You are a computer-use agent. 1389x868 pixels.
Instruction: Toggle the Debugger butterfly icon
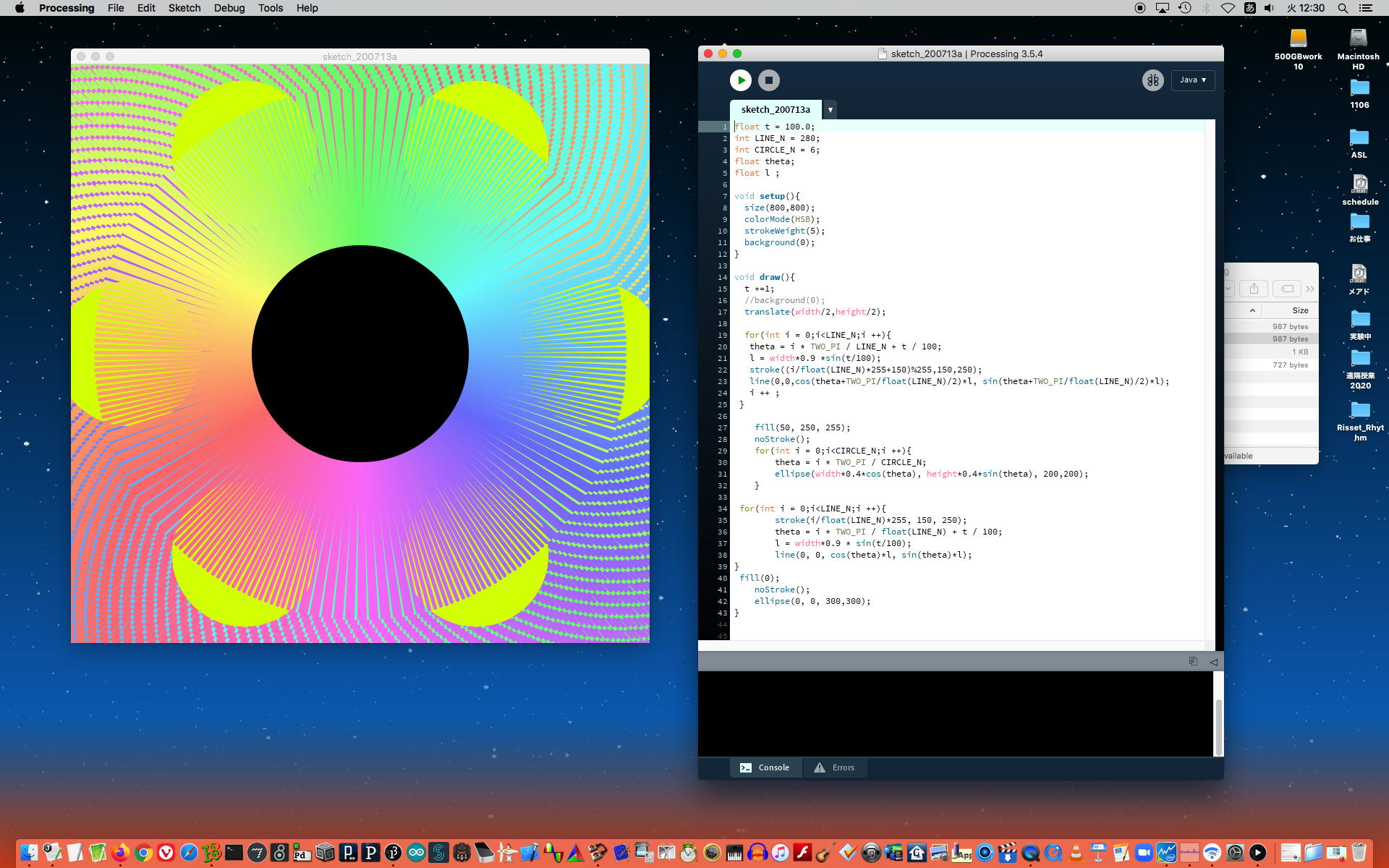tap(1152, 80)
